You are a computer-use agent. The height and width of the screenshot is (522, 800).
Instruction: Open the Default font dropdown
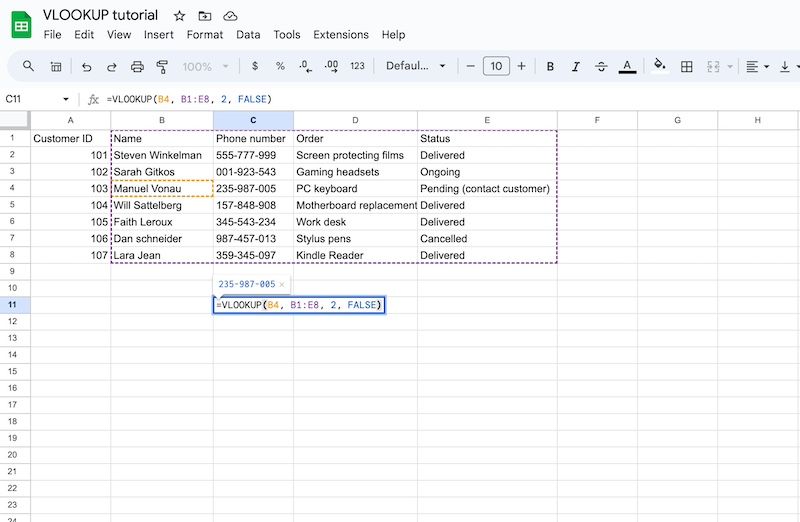click(x=415, y=66)
